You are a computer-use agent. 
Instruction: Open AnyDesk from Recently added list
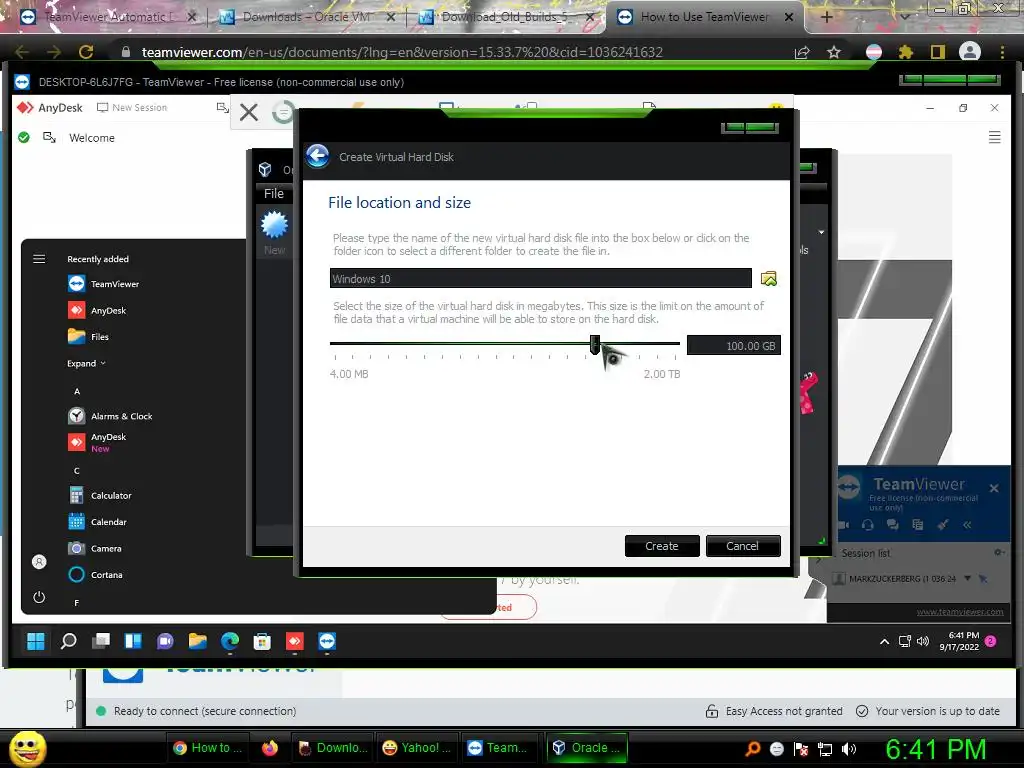pyautogui.click(x=97, y=310)
